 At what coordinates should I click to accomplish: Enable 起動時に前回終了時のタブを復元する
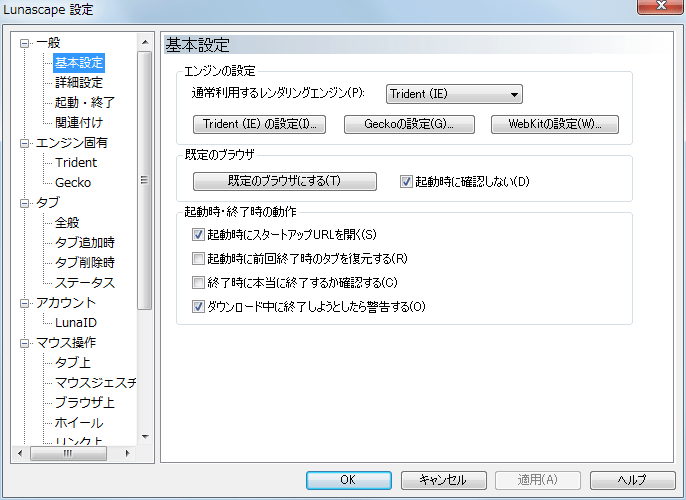(x=198, y=259)
